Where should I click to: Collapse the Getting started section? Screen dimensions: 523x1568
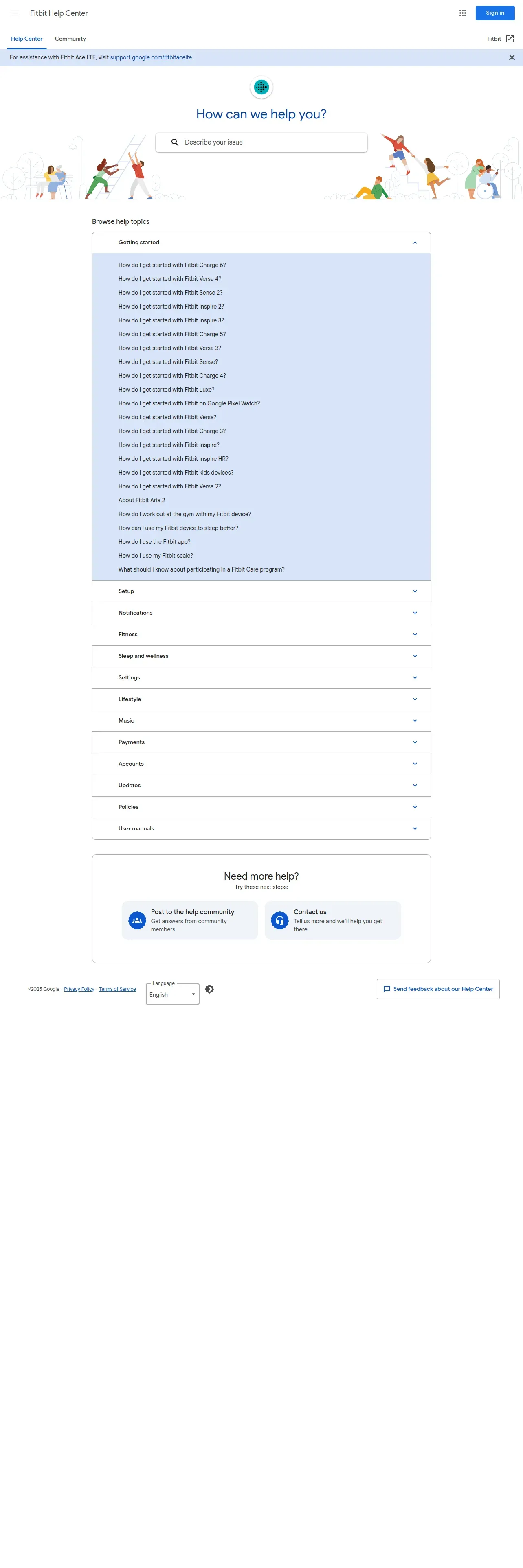(x=415, y=243)
